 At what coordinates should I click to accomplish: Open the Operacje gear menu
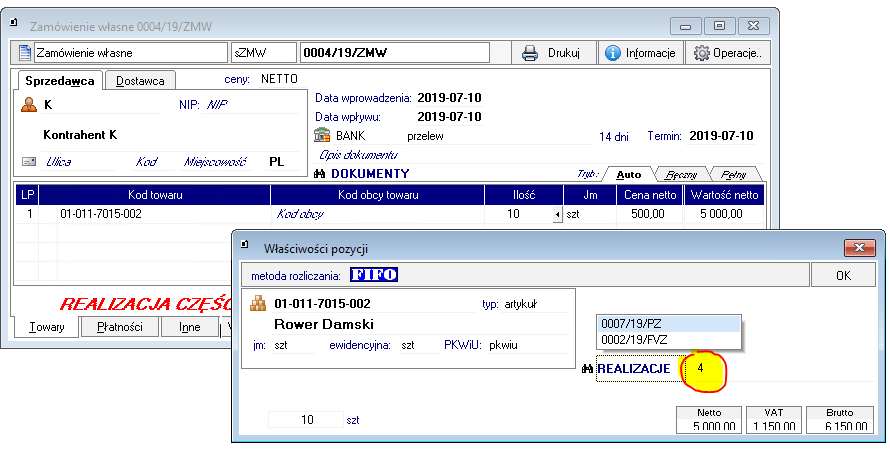727,53
